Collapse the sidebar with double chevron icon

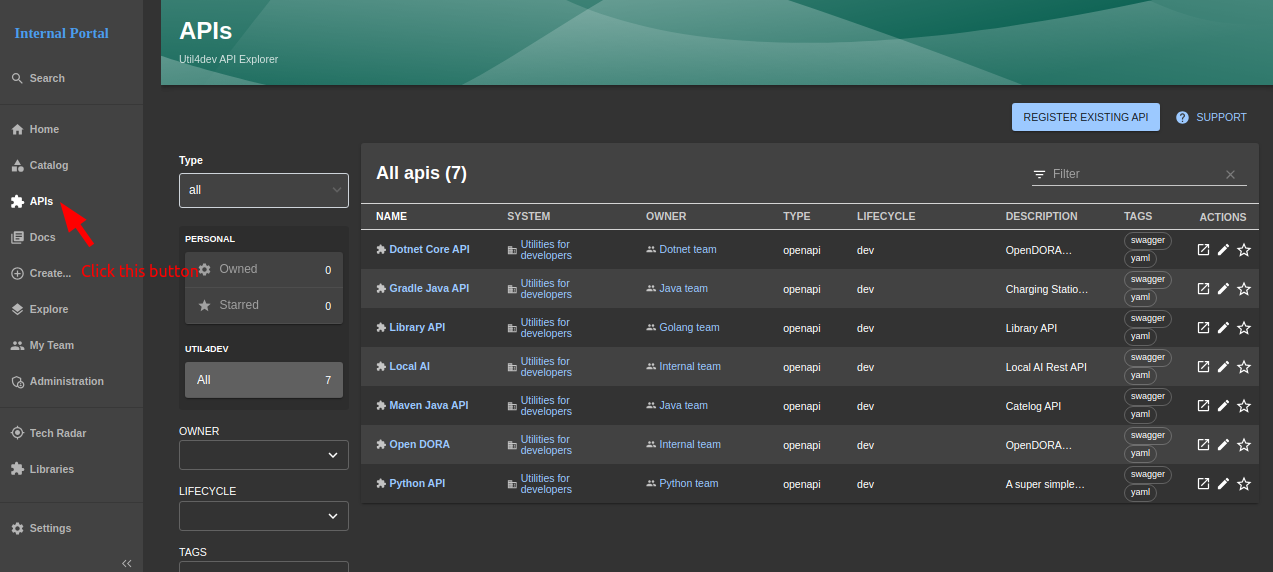click(x=127, y=563)
